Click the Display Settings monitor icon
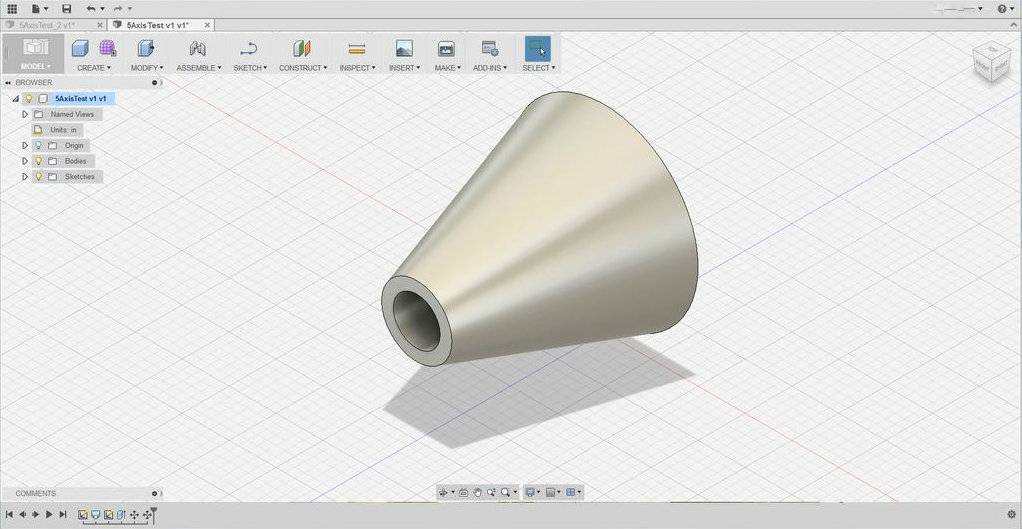Image resolution: width=1022 pixels, height=529 pixels. [530, 493]
